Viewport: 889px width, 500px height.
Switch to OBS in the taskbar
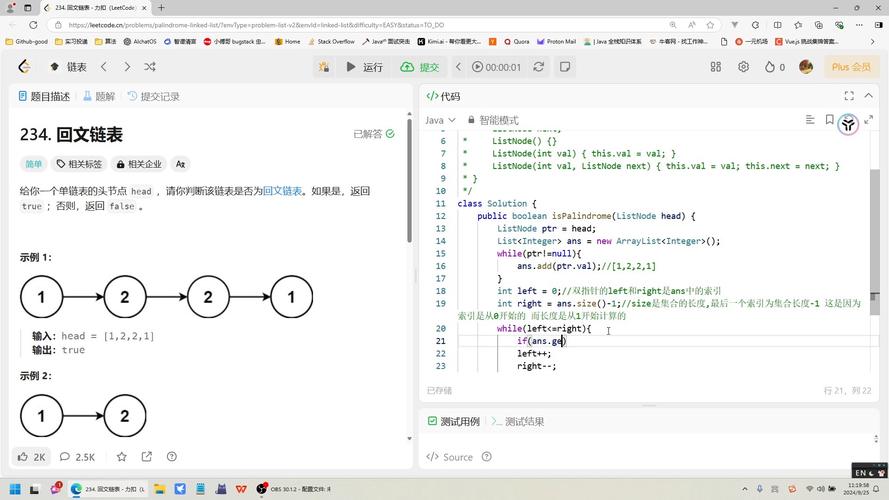point(294,489)
